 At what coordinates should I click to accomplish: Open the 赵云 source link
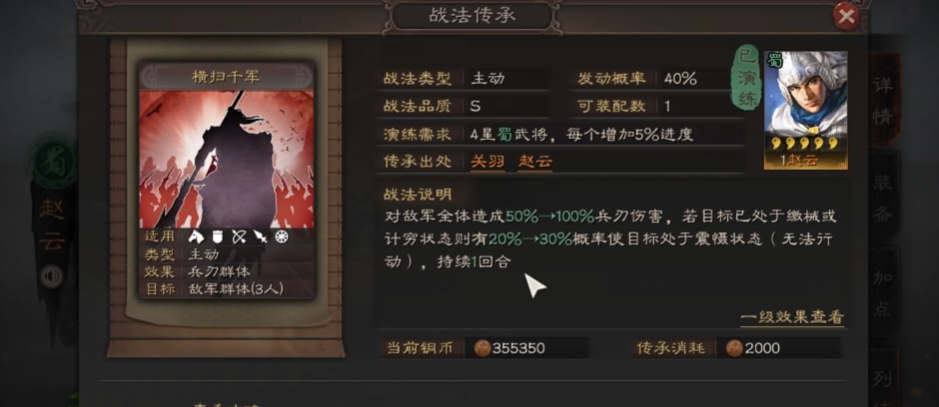tap(535, 162)
